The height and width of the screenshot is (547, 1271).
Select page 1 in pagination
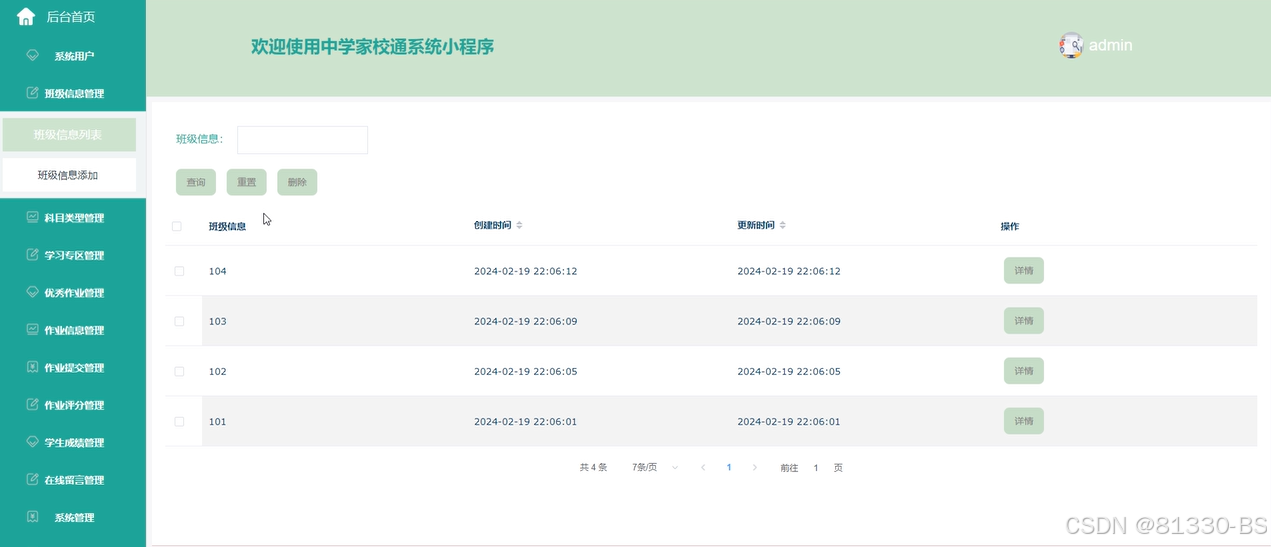tap(729, 468)
